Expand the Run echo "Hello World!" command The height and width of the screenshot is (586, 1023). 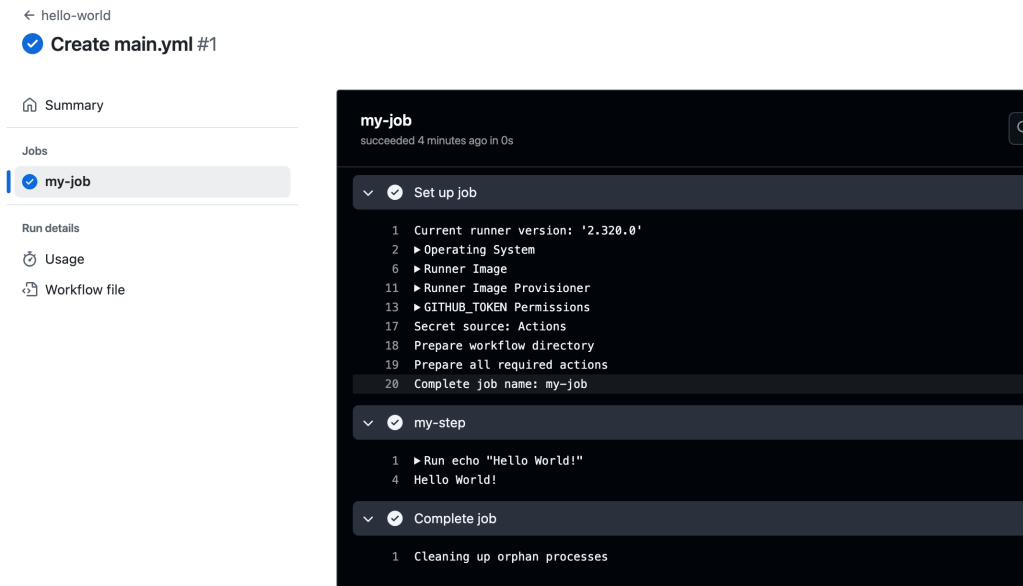(417, 461)
